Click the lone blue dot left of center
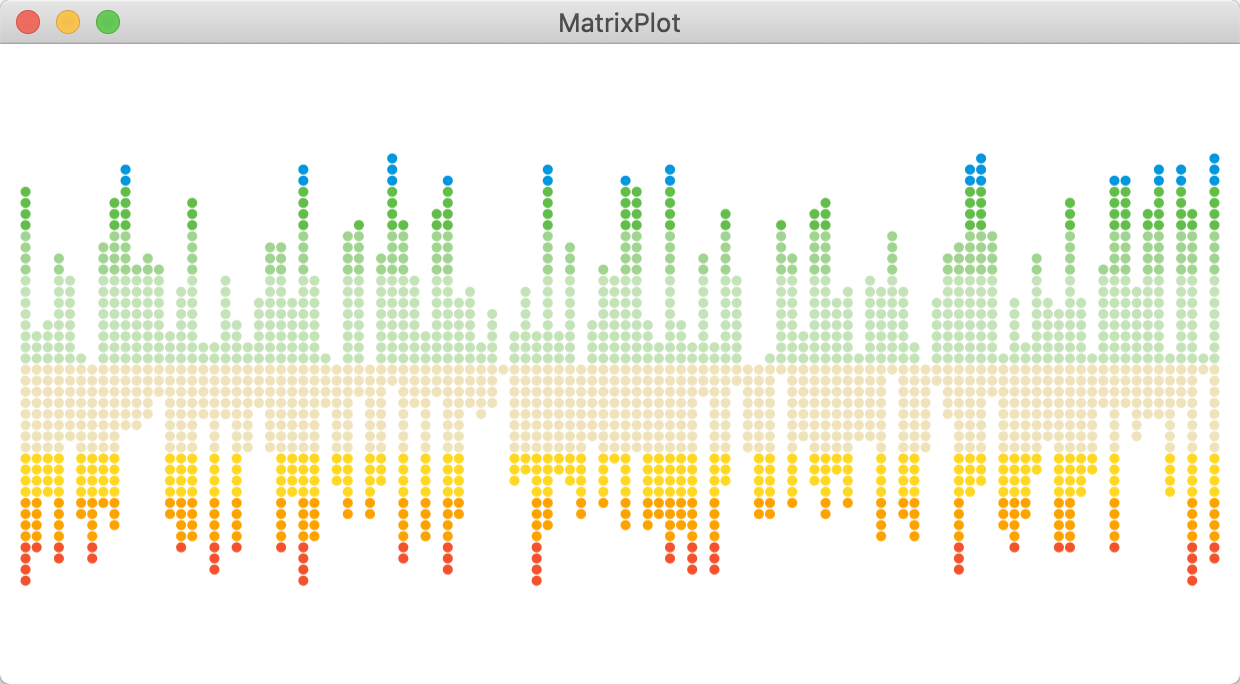 point(448,180)
